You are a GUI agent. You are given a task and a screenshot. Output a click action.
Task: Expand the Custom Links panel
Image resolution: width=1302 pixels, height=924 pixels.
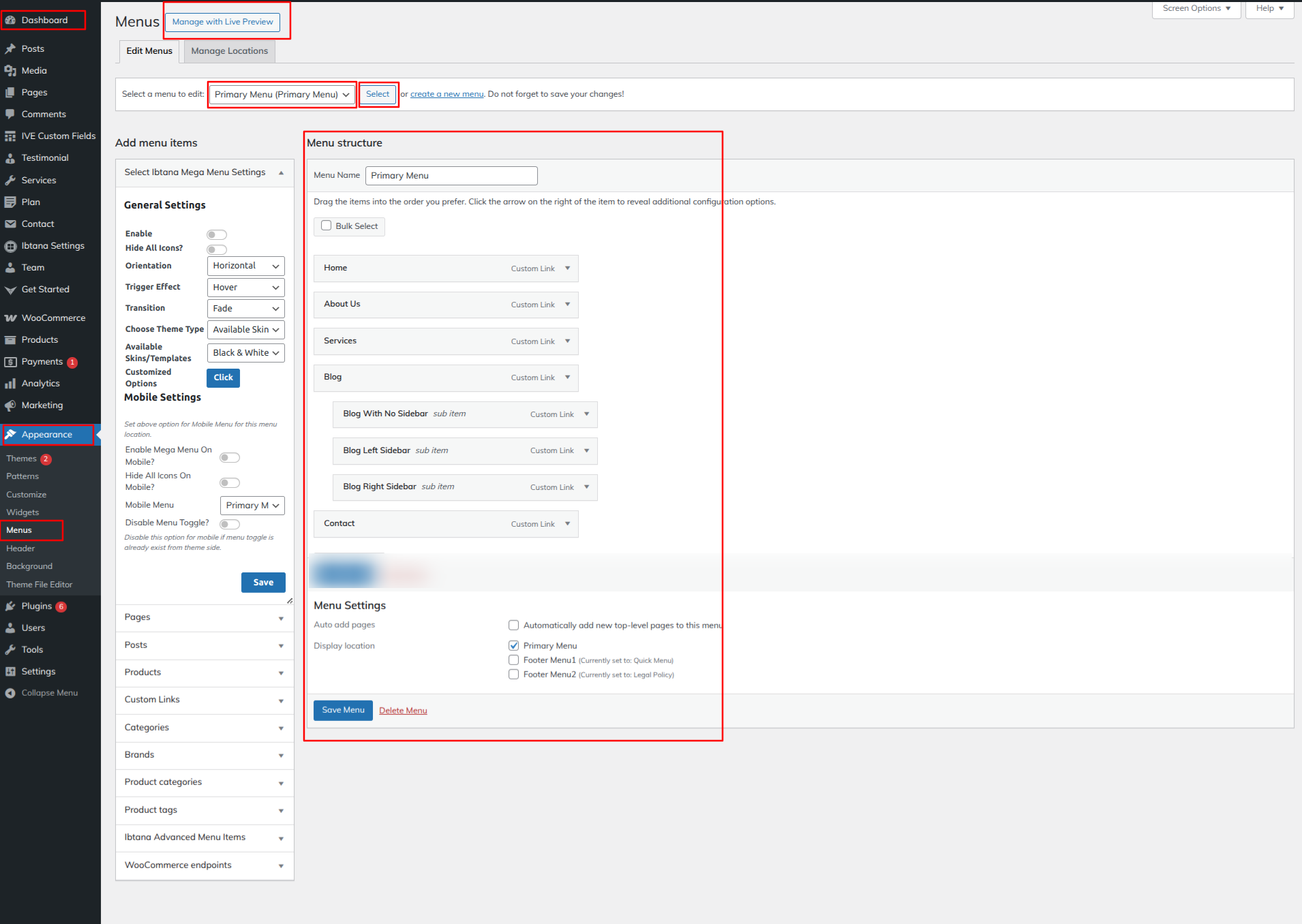205,700
